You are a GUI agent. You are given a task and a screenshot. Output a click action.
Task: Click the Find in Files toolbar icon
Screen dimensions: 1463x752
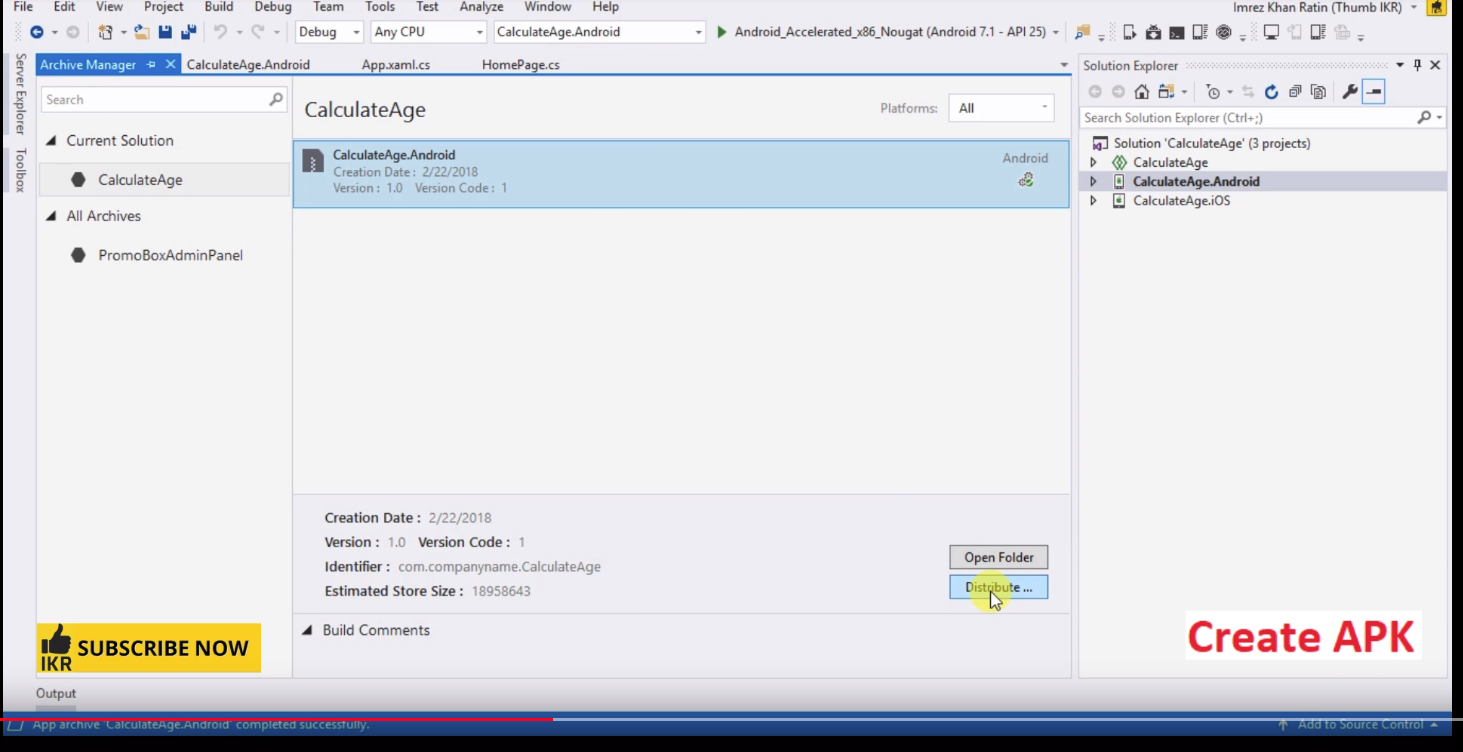(x=1082, y=32)
